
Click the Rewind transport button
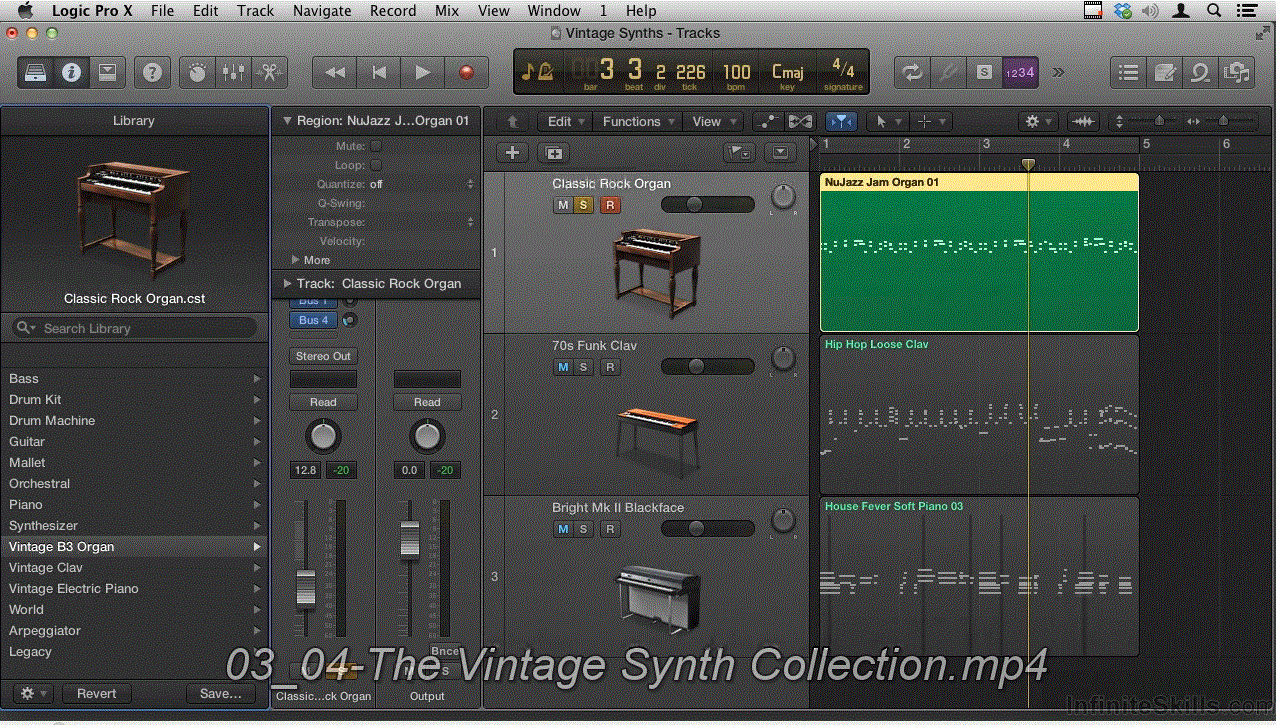pos(335,72)
